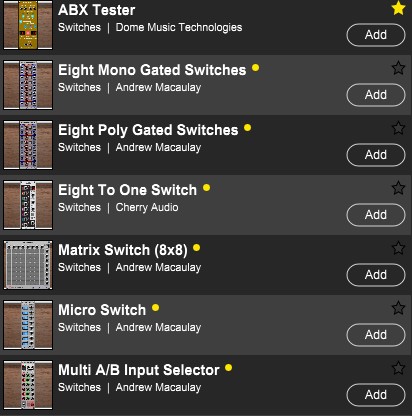Viewport: 412px width, 416px height.
Task: Select 'Eight Mono Gated Switches' title
Action: click(x=152, y=70)
